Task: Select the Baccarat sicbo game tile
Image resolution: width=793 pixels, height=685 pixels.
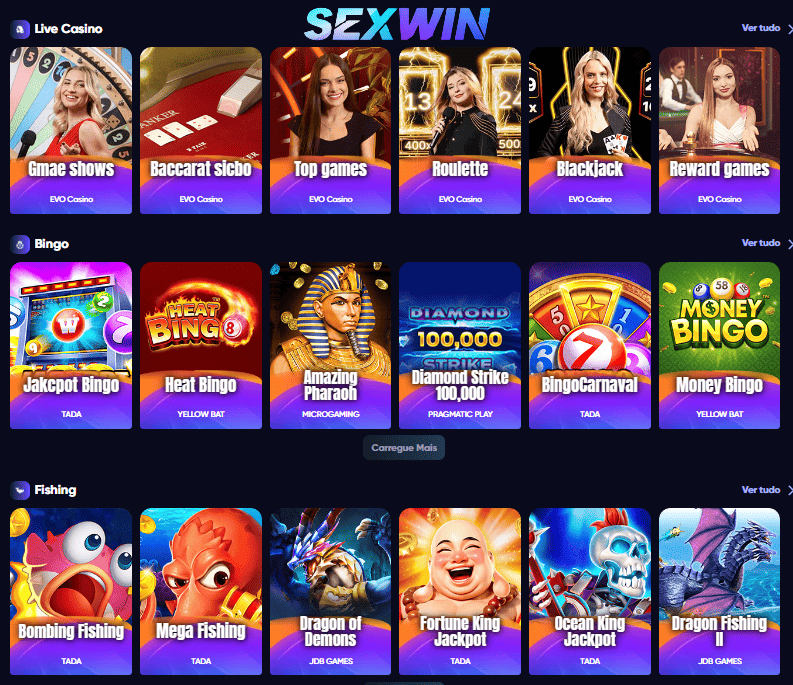Action: coord(201,131)
